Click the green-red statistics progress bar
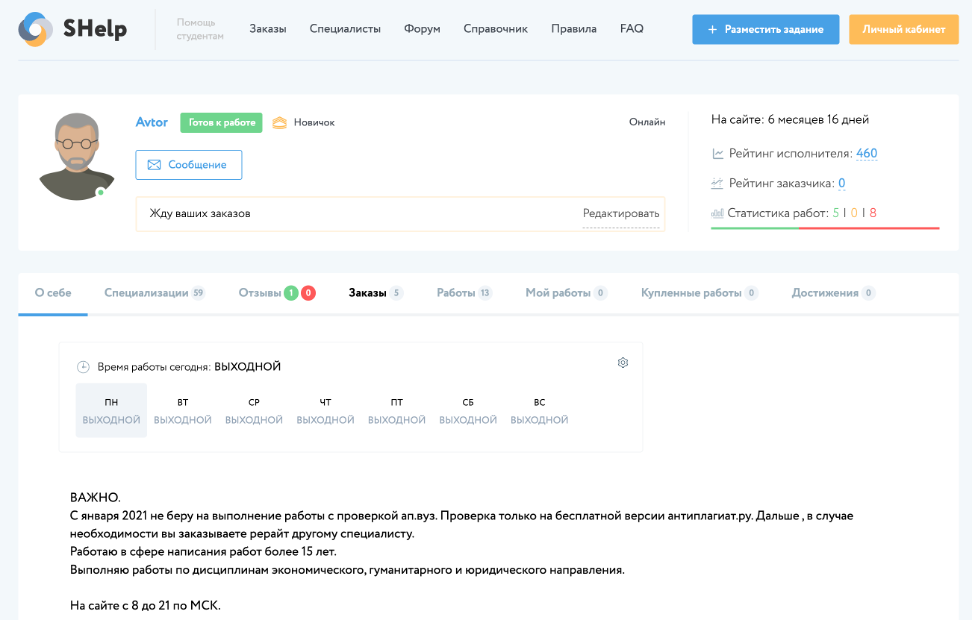 825,227
